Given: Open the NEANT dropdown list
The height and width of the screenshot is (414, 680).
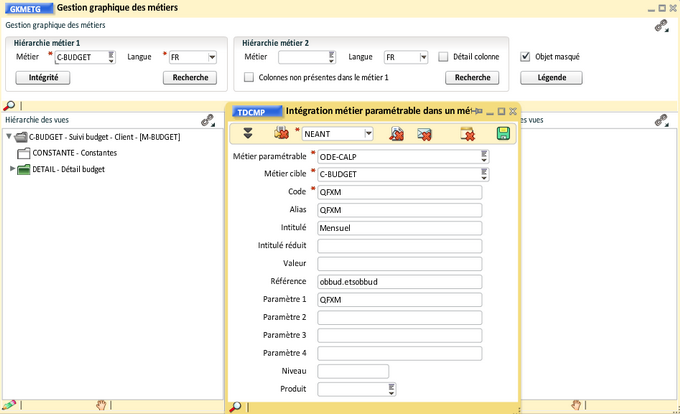Looking at the screenshot, I should (x=368, y=133).
